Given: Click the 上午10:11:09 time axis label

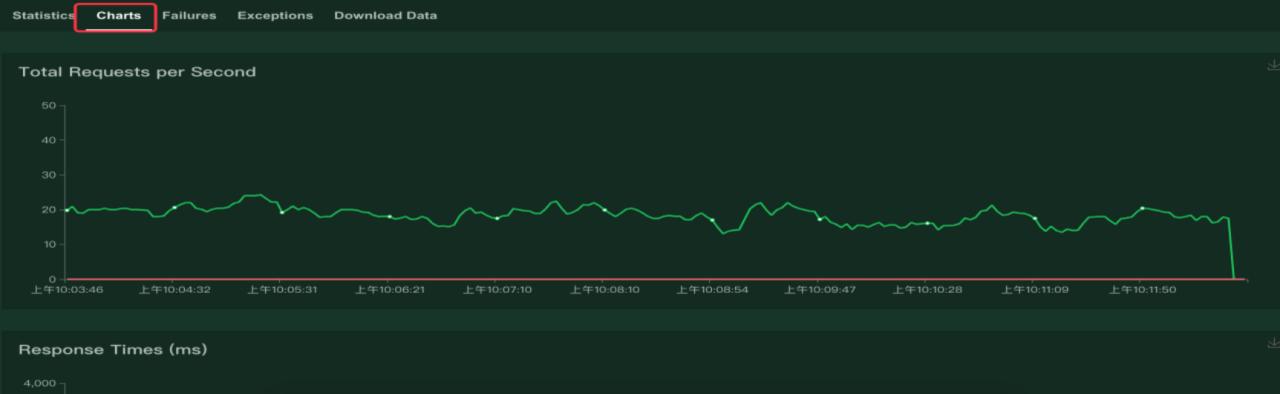Looking at the screenshot, I should (1034, 290).
